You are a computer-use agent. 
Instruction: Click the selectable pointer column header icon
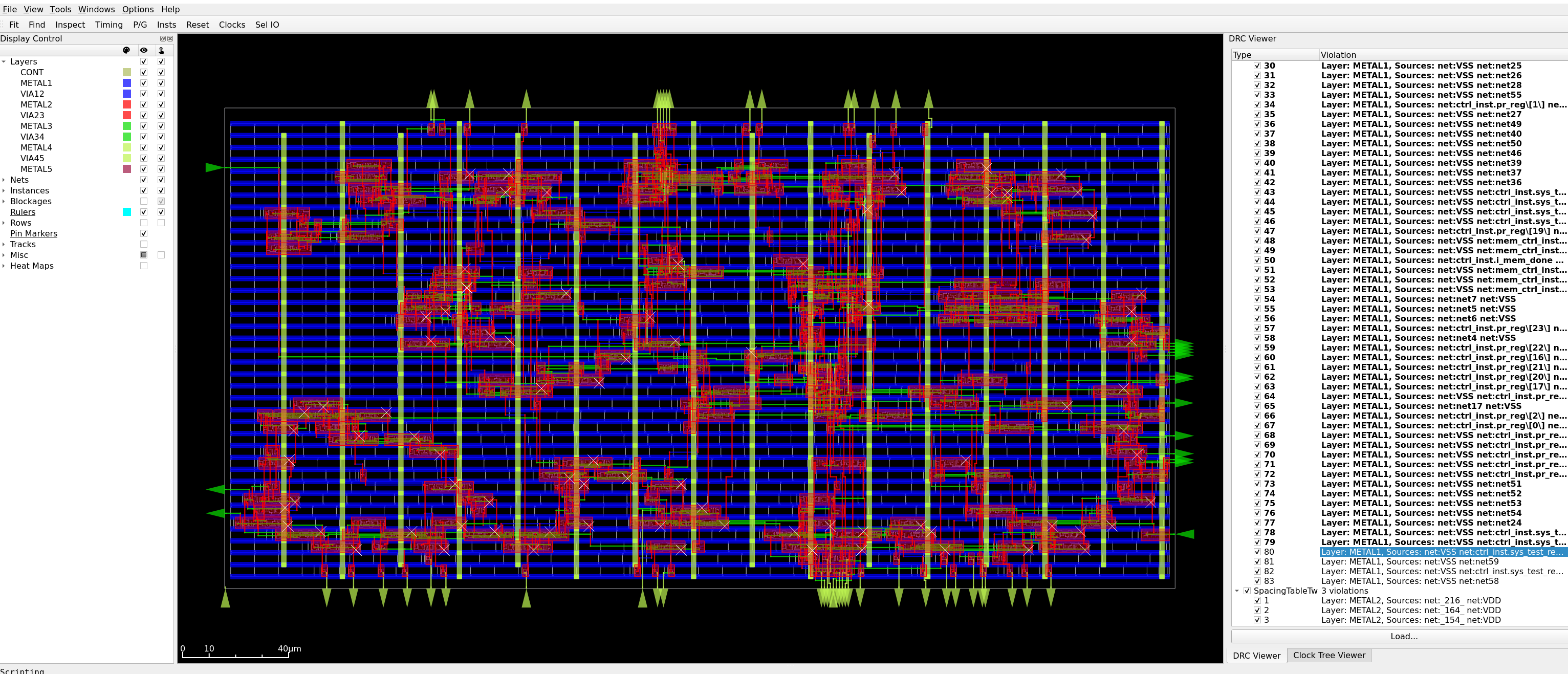pyautogui.click(x=161, y=51)
